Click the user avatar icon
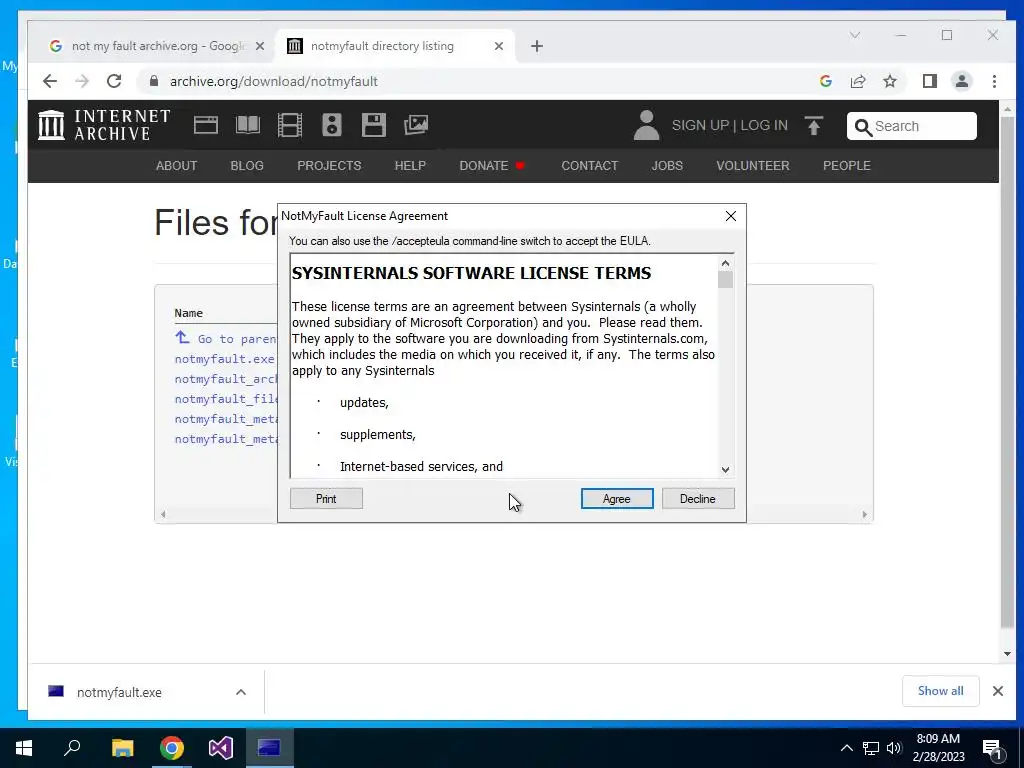Image resolution: width=1024 pixels, height=768 pixels. point(646,125)
